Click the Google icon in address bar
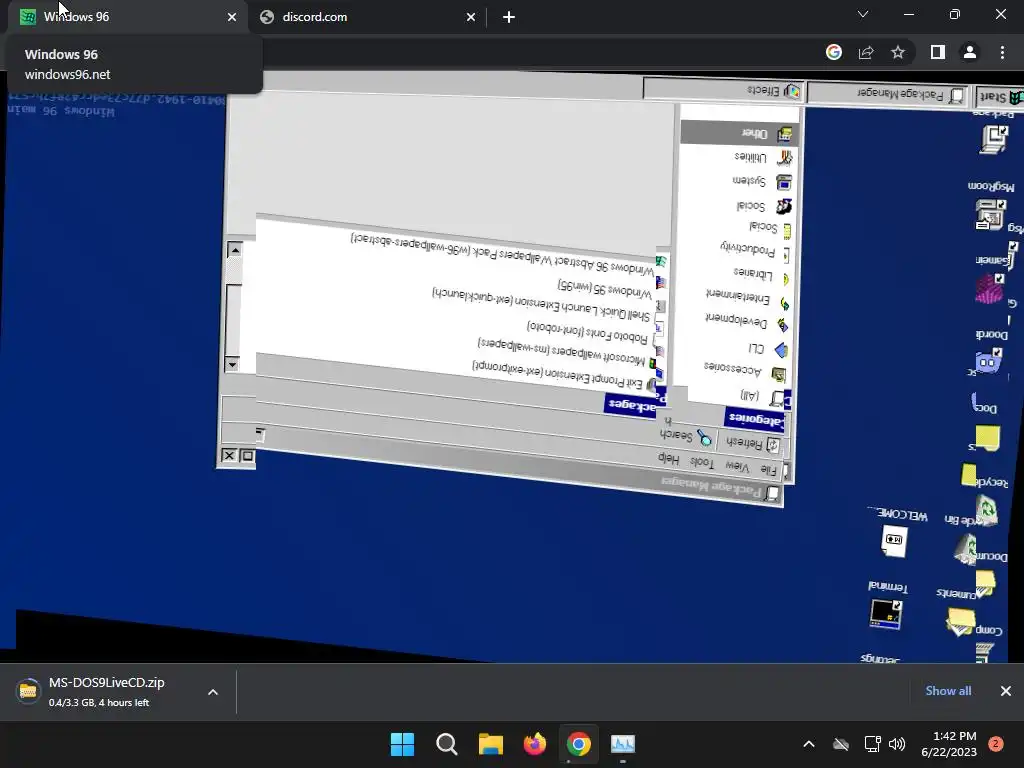 [x=834, y=52]
